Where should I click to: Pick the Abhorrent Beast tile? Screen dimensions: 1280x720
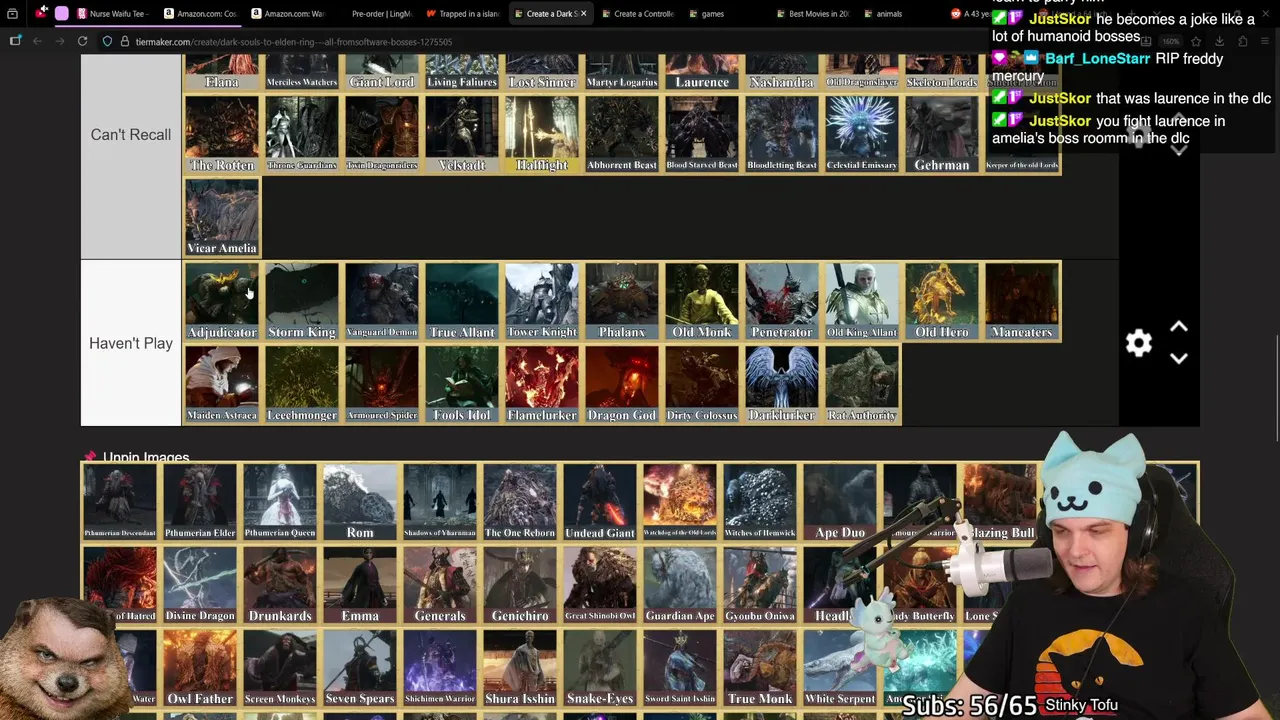(622, 134)
